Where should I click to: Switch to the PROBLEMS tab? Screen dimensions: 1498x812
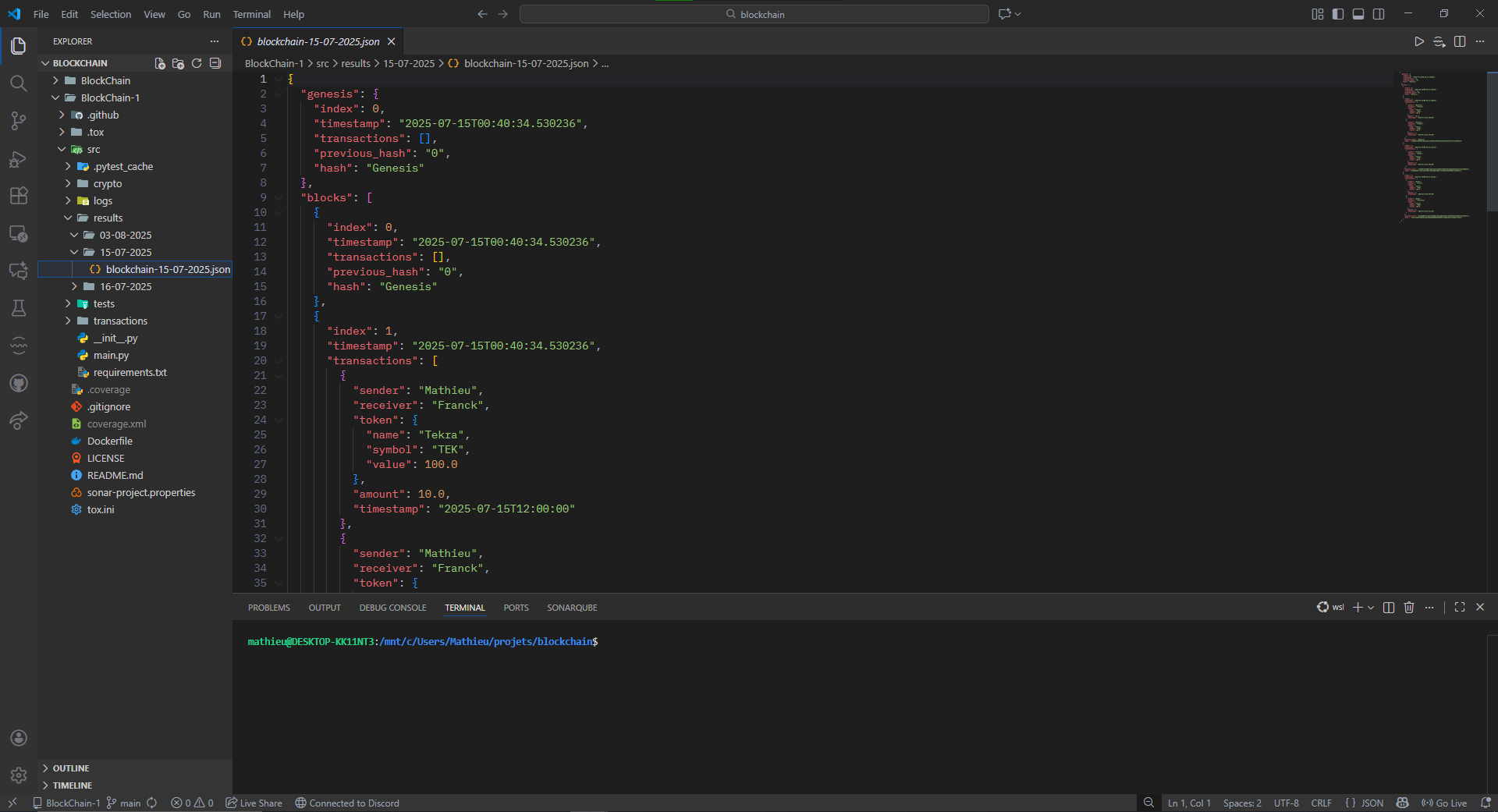(x=268, y=608)
